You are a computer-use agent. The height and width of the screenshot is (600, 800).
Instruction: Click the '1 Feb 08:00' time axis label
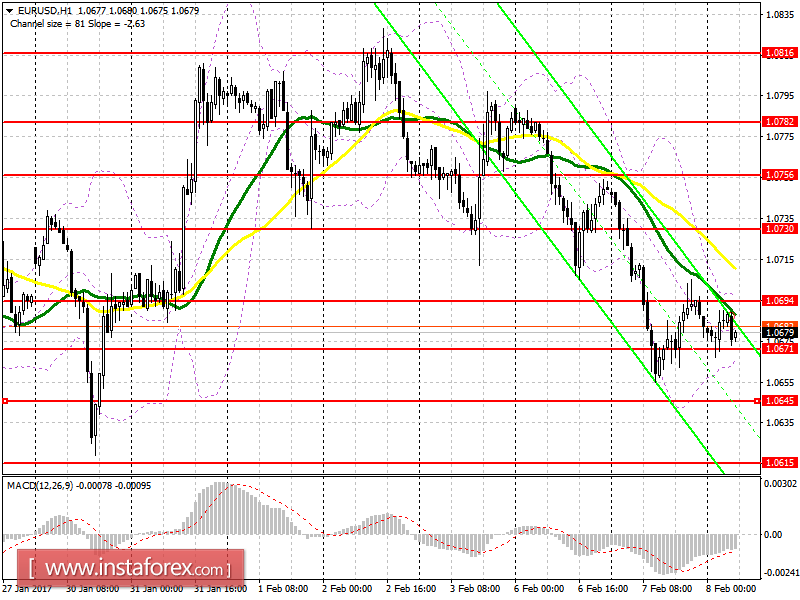(x=283, y=589)
